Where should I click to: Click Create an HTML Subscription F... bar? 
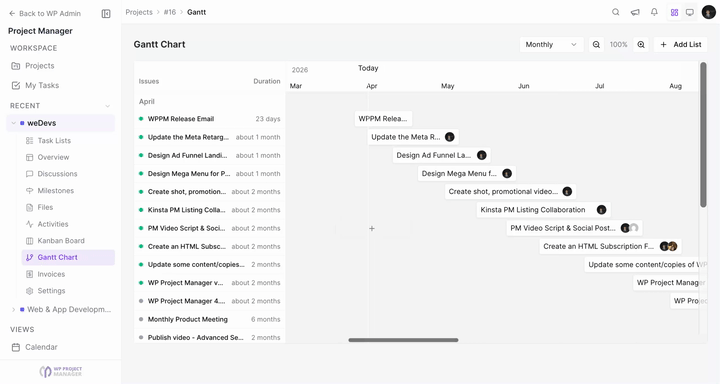coord(610,246)
